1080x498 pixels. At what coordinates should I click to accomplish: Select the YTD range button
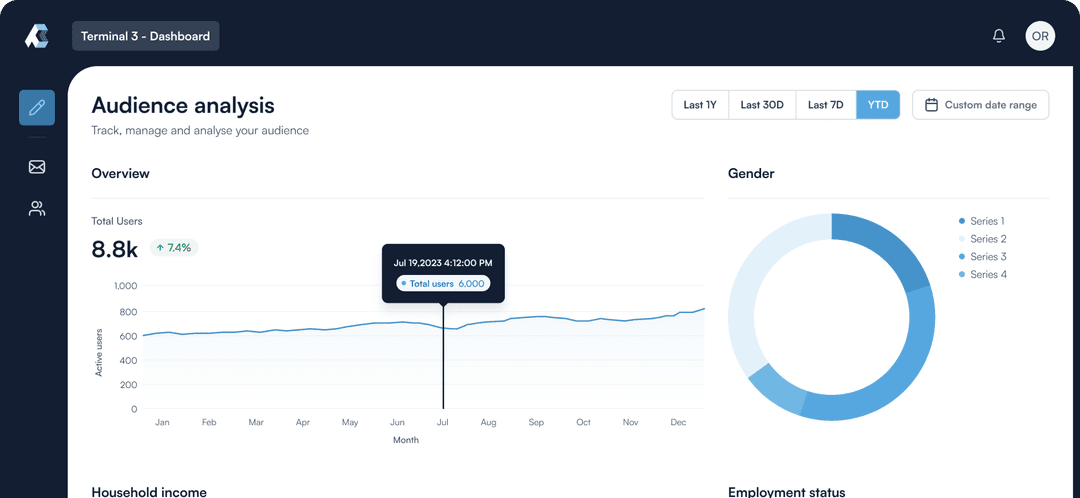[x=877, y=105]
